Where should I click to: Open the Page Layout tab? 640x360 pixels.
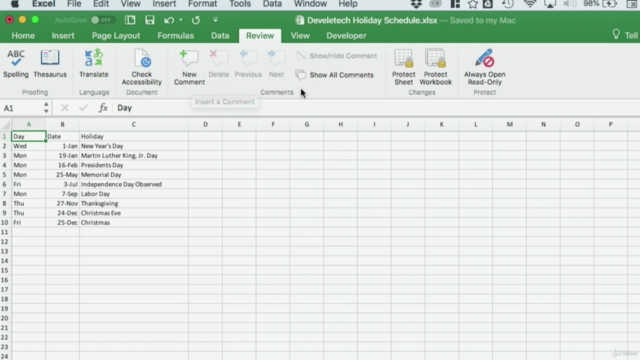tap(116, 36)
